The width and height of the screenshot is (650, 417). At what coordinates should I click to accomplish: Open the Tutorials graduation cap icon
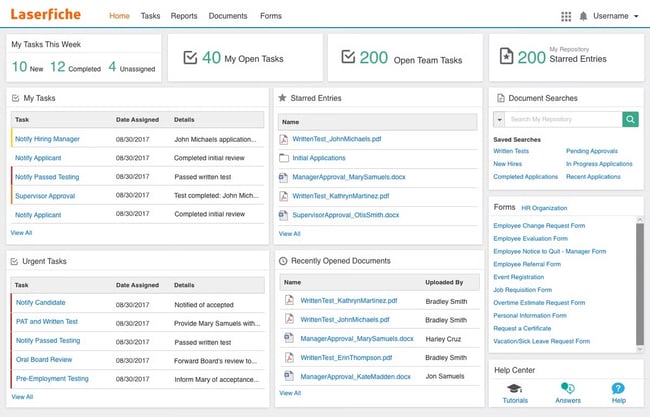pyautogui.click(x=514, y=388)
